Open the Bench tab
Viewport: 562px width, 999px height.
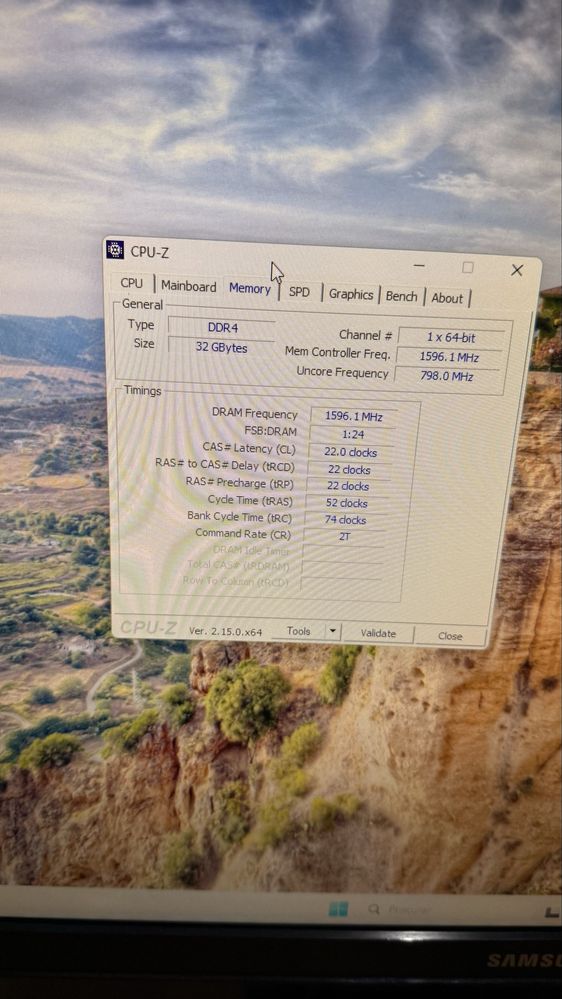[401, 297]
